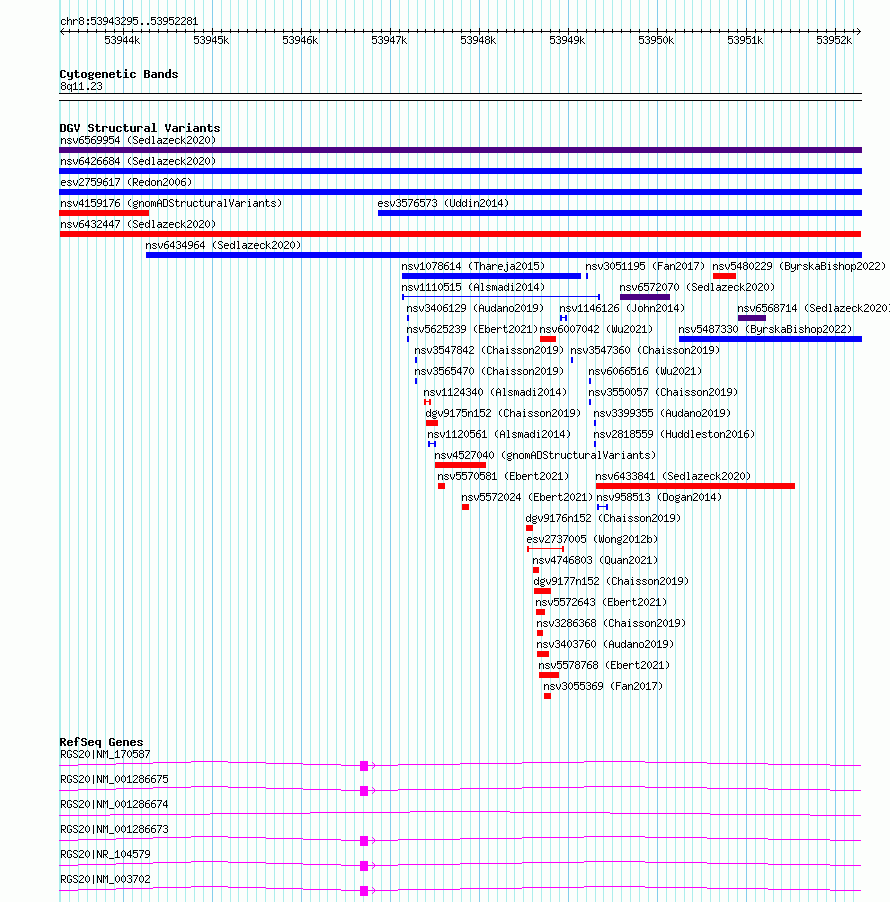Click the Cytogenetic Bands track title
The width and height of the screenshot is (890, 902).
coord(119,74)
